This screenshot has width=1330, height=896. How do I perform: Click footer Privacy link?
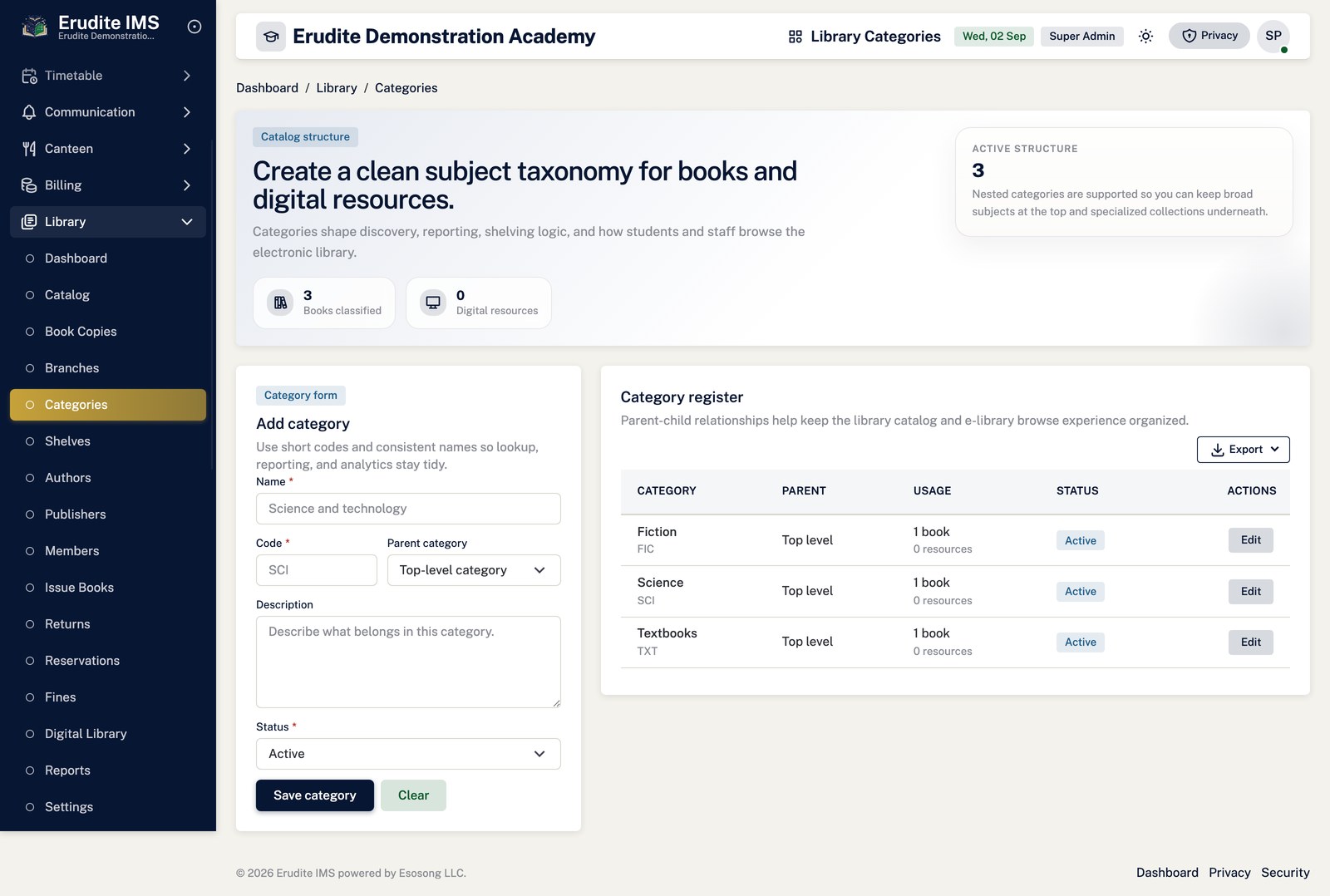coord(1229,873)
